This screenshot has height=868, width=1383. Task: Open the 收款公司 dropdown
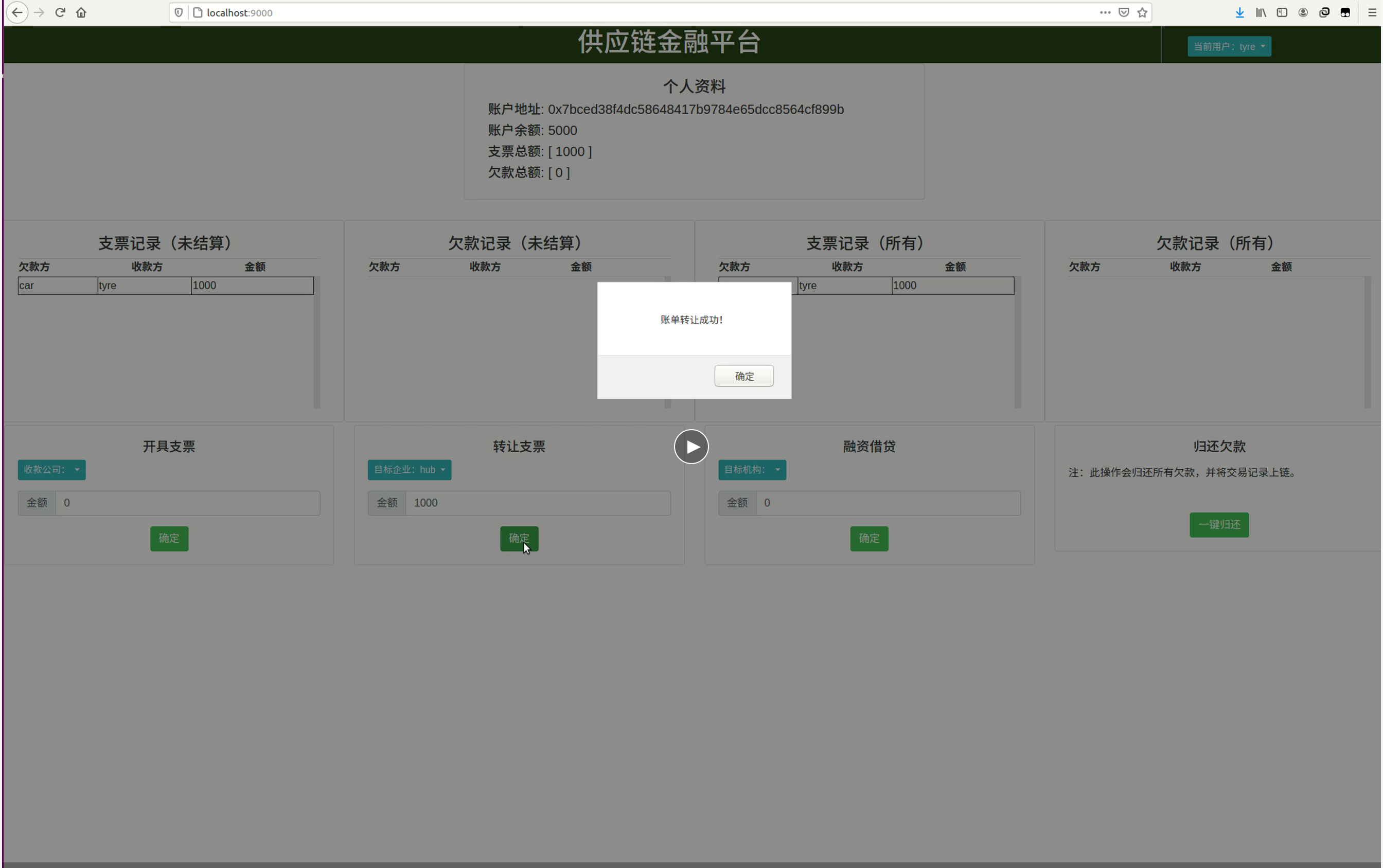point(51,470)
